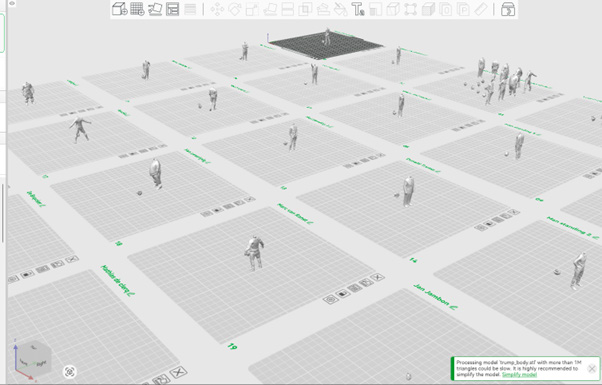Select the Support painting tool
The width and height of the screenshot is (602, 385).
pyautogui.click(x=323, y=9)
